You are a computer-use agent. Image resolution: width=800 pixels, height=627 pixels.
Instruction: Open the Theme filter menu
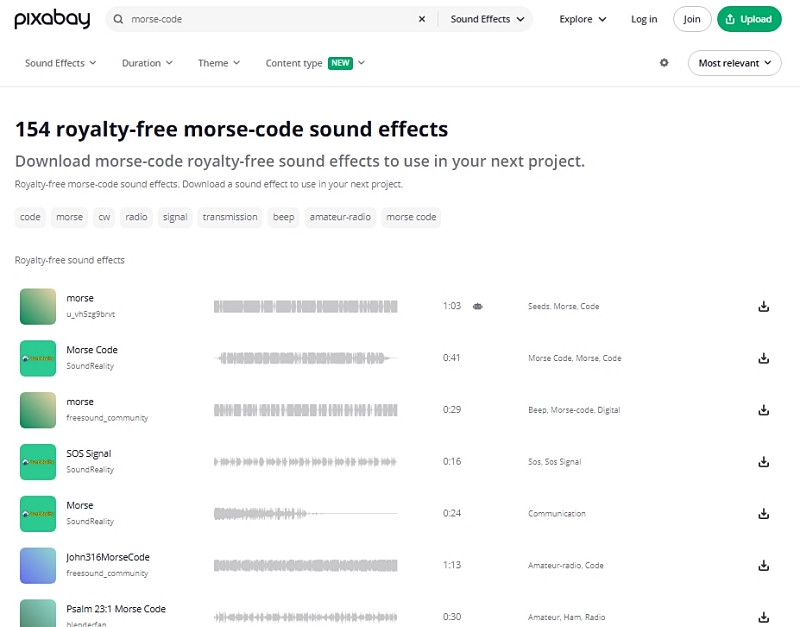(219, 63)
